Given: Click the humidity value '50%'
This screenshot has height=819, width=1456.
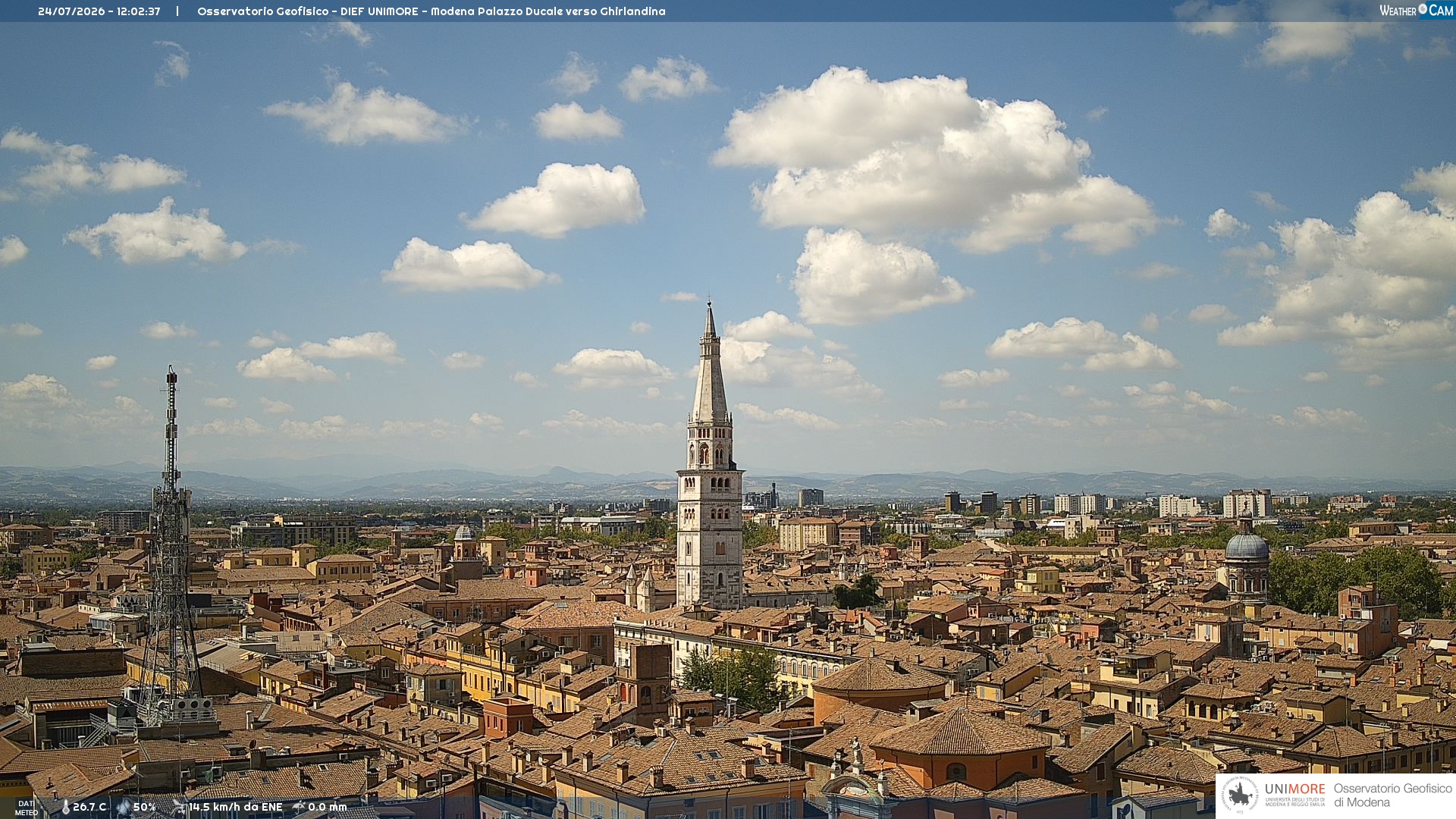Looking at the screenshot, I should 145,808.
